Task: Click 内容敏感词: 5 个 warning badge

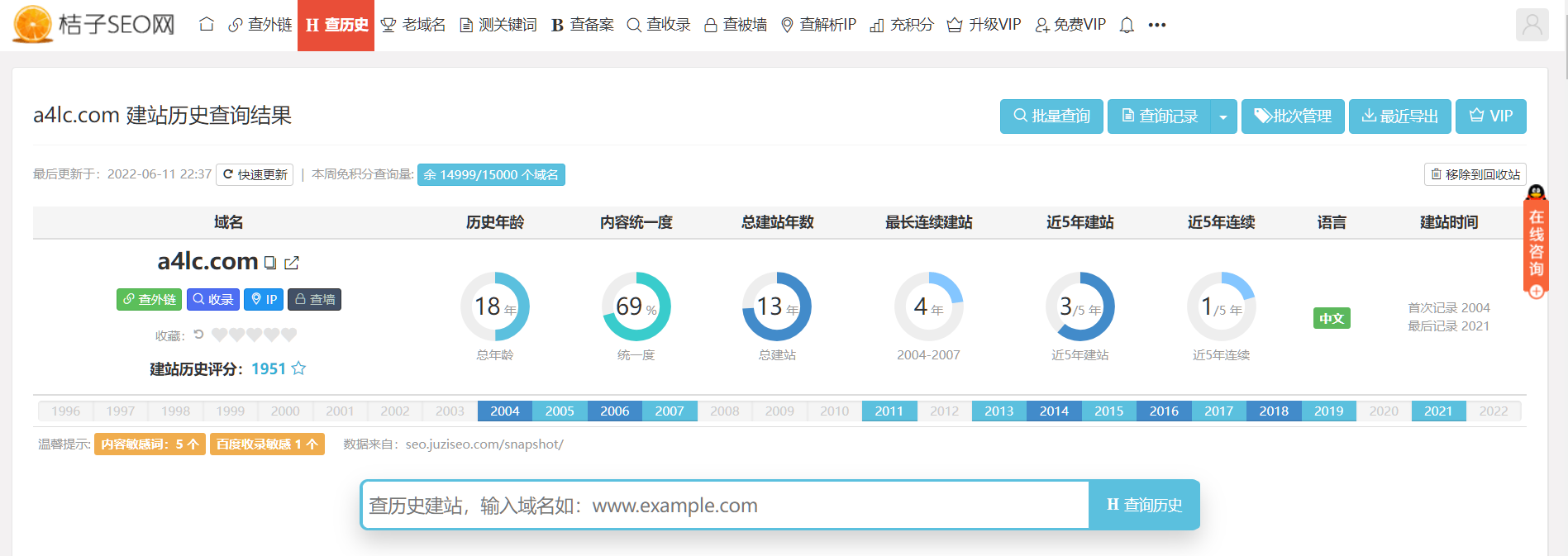Action: point(150,444)
